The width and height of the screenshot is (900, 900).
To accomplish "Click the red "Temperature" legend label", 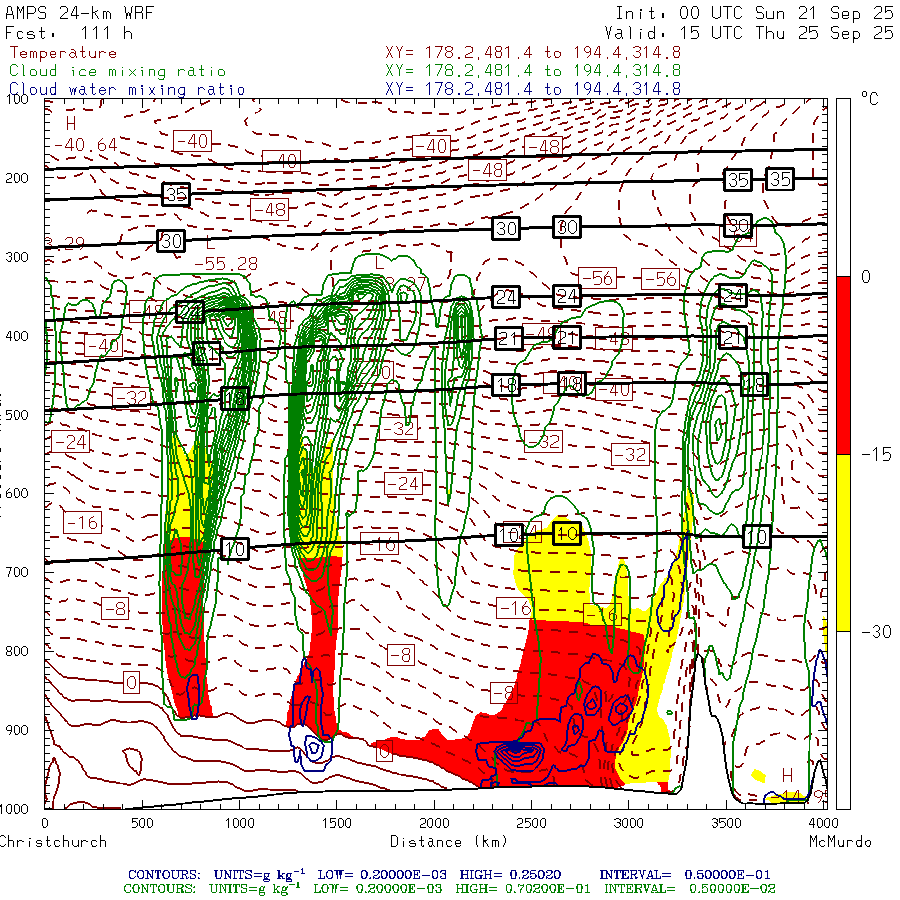I will click(63, 53).
